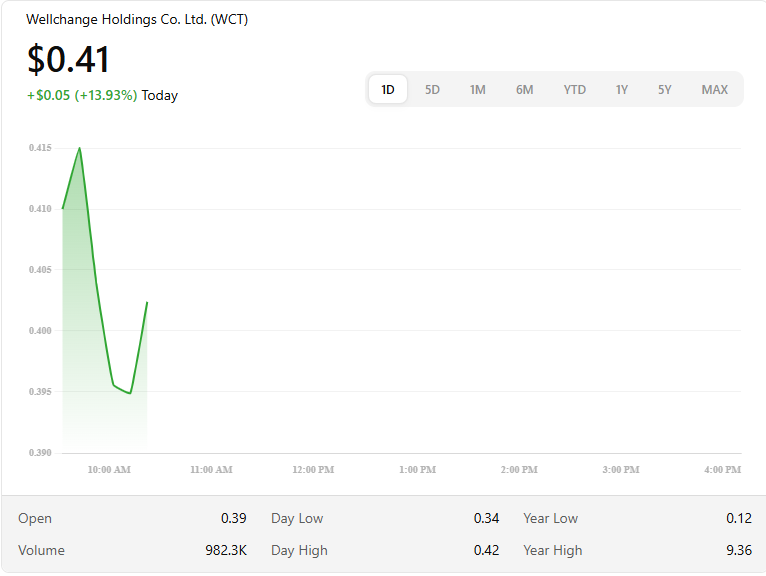
Task: Click the Year High label
Action: [553, 551]
